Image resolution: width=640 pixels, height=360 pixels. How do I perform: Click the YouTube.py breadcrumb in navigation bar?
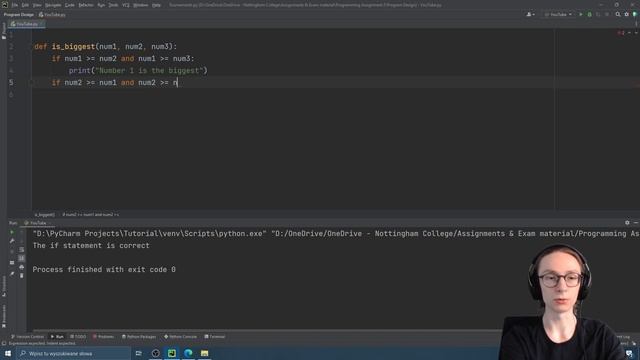[x=52, y=15]
